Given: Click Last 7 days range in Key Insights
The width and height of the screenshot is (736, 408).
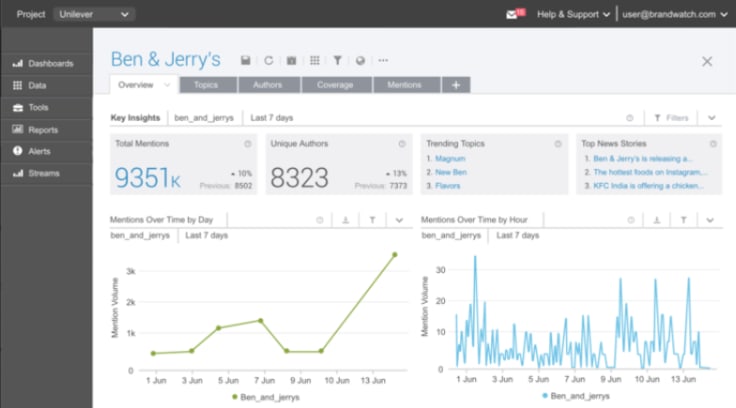Looking at the screenshot, I should [x=272, y=118].
